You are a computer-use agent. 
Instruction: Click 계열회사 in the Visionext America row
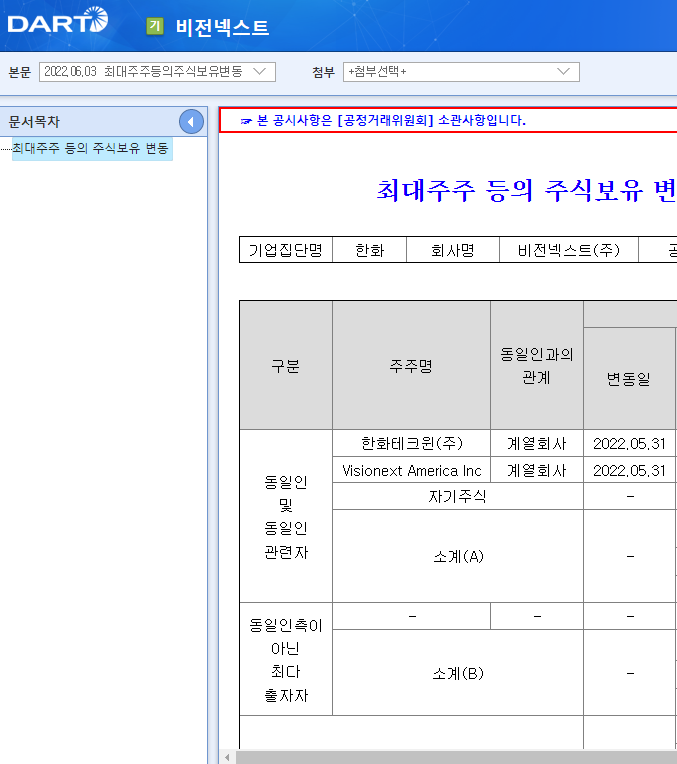[x=537, y=470]
